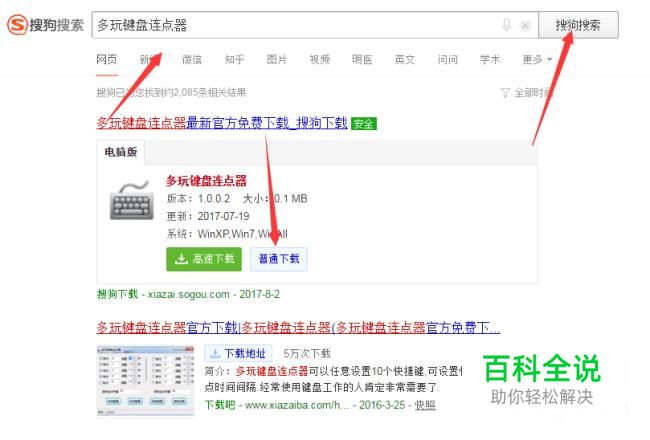Click the 系统: WinXP,Win7 text line

[x=227, y=234]
